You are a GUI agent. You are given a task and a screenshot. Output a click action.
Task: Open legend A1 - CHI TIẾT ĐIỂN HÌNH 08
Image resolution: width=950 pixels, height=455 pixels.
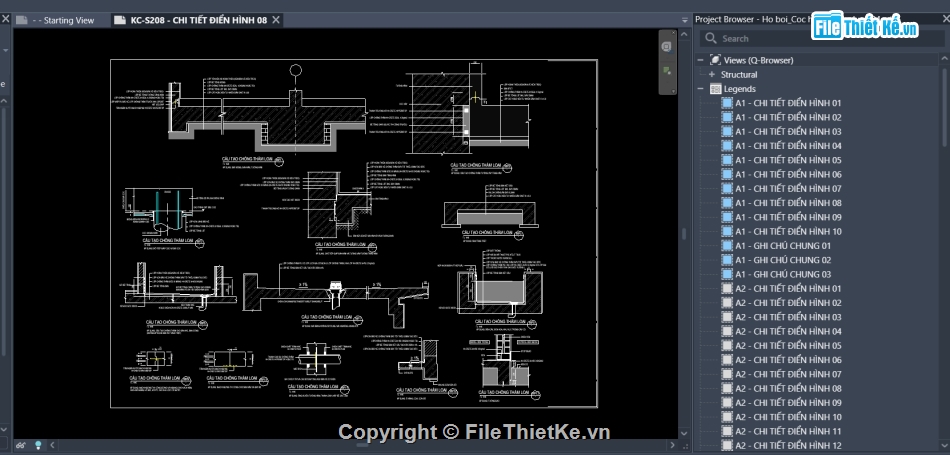point(787,203)
